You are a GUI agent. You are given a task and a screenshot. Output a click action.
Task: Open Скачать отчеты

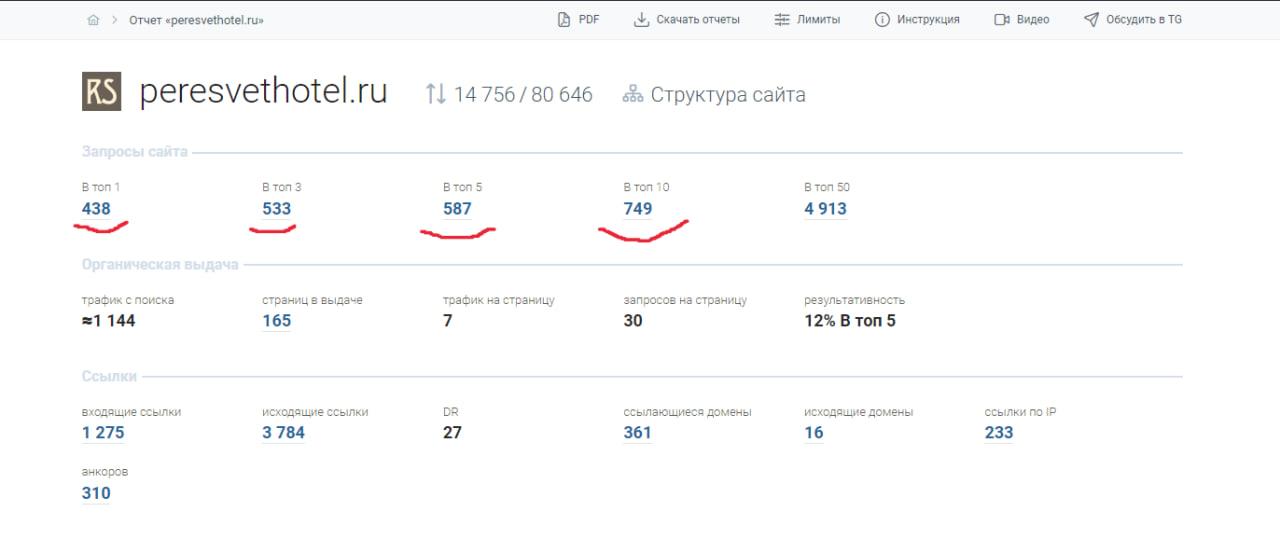click(x=698, y=19)
